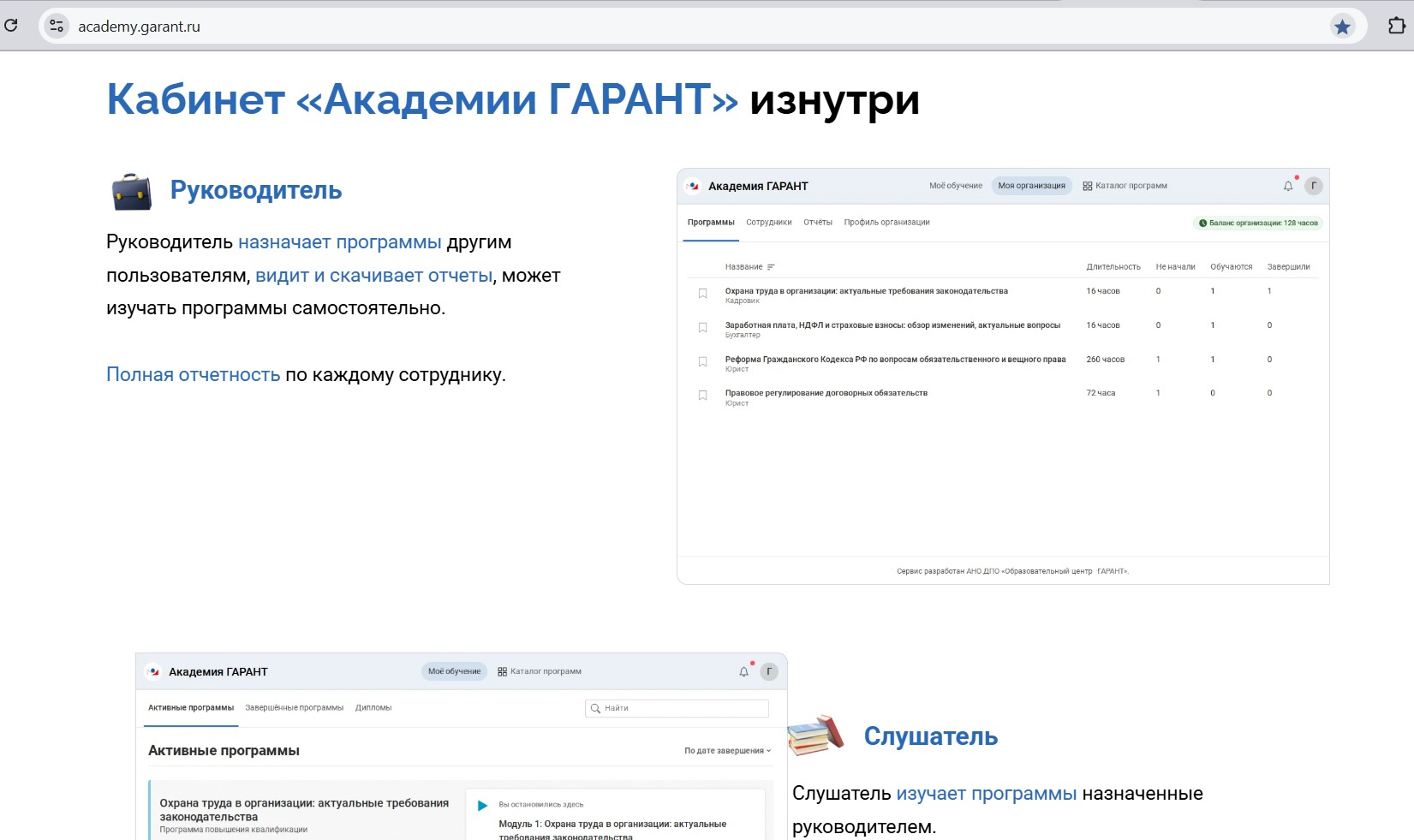Image resolution: width=1414 pixels, height=840 pixels.
Task: Open the По дате завершения sort dropdown
Action: point(727,751)
